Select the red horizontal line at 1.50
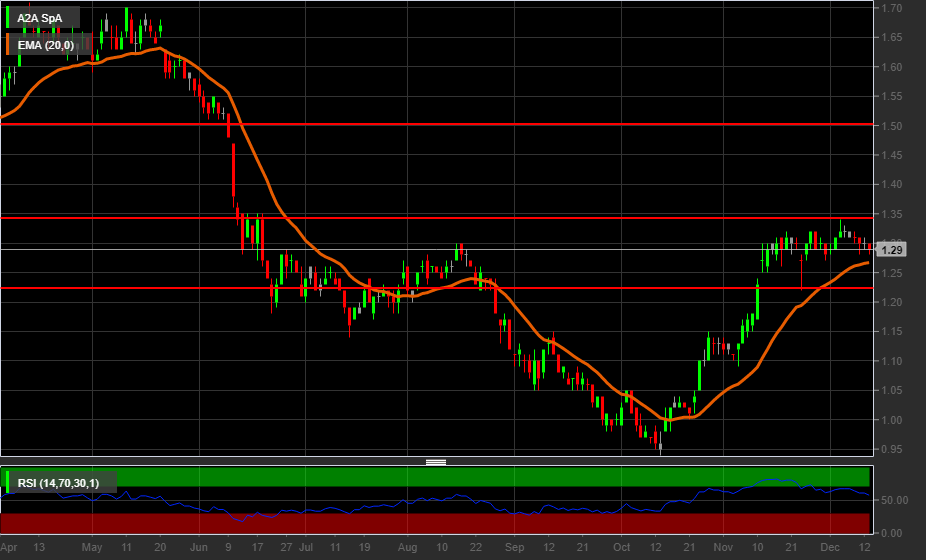The height and width of the screenshot is (560, 926). click(x=500, y=125)
